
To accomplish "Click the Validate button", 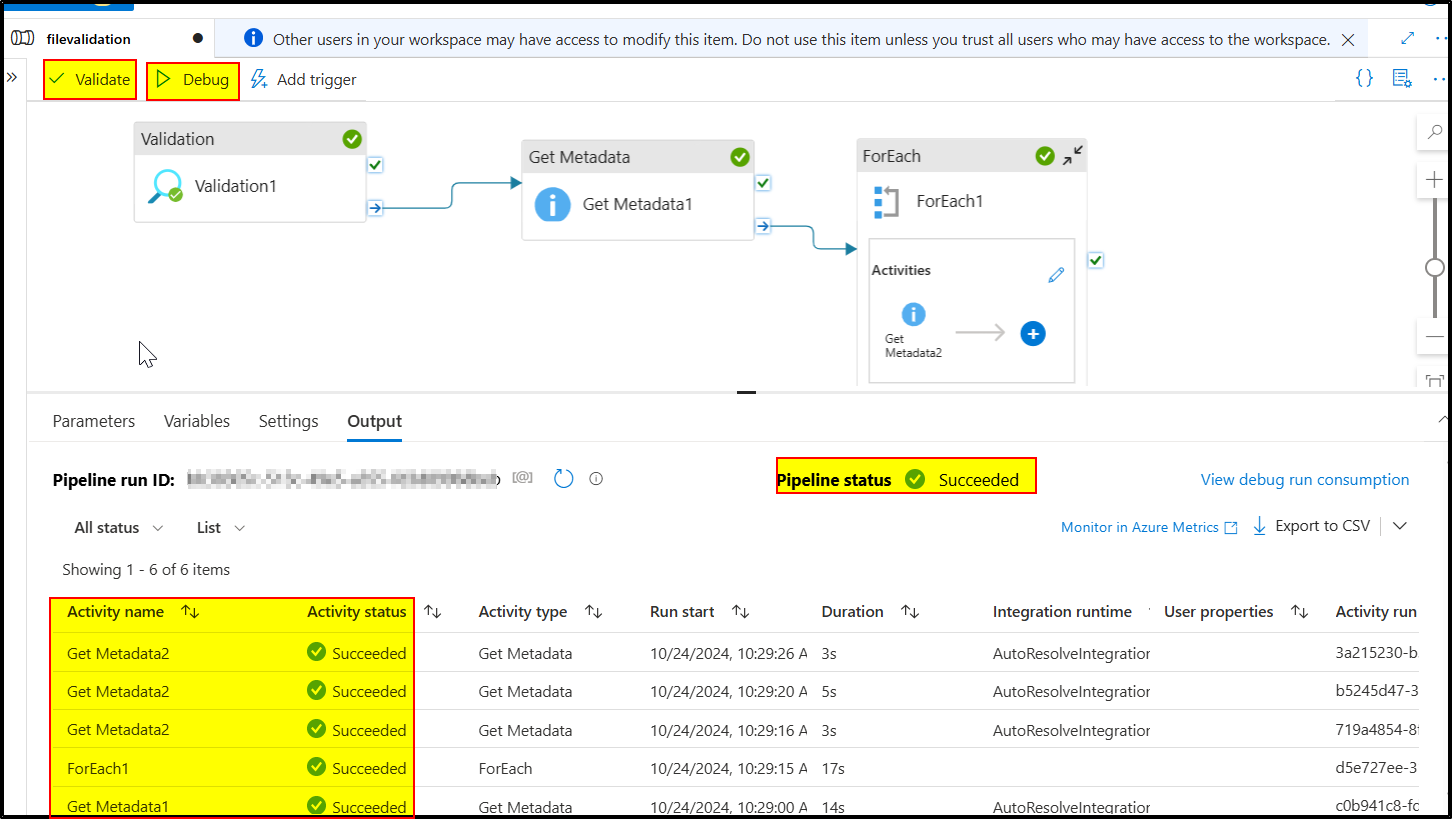I will (x=89, y=79).
